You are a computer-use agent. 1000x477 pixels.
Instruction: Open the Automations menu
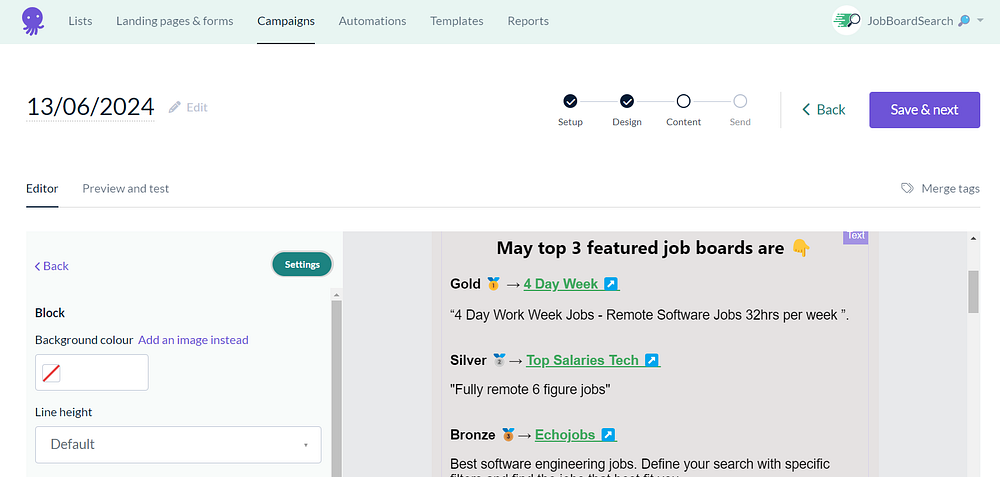[372, 21]
